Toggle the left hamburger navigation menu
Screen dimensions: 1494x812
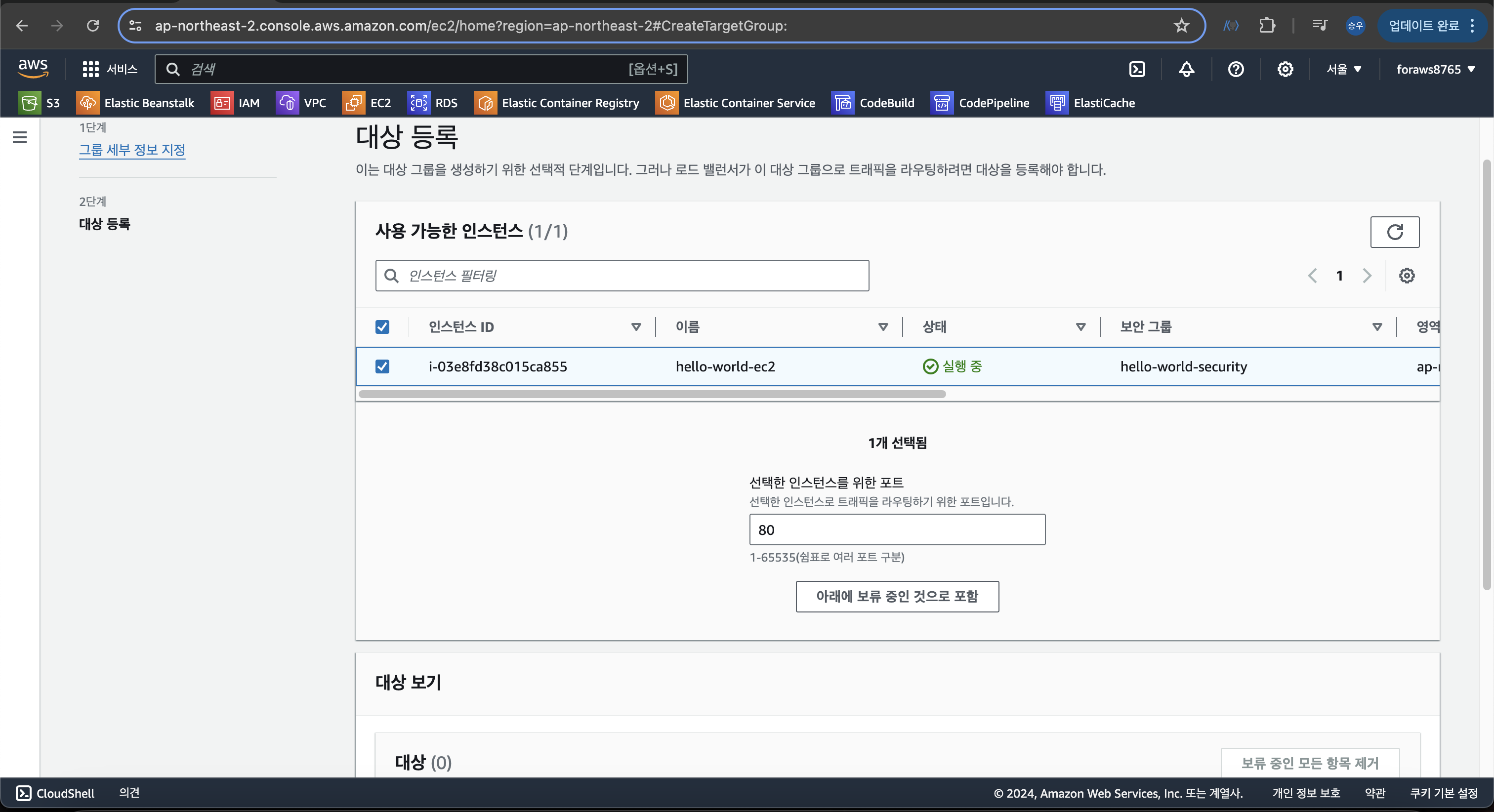click(20, 137)
